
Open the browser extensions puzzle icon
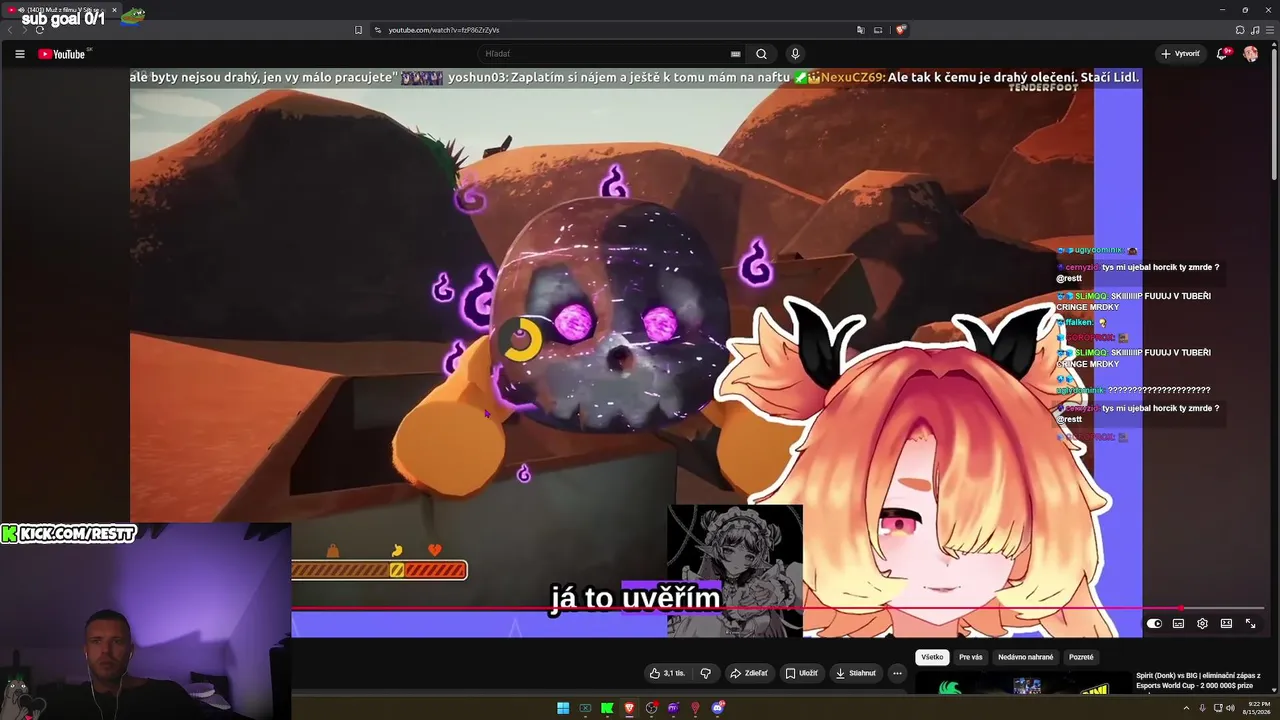(x=1240, y=30)
